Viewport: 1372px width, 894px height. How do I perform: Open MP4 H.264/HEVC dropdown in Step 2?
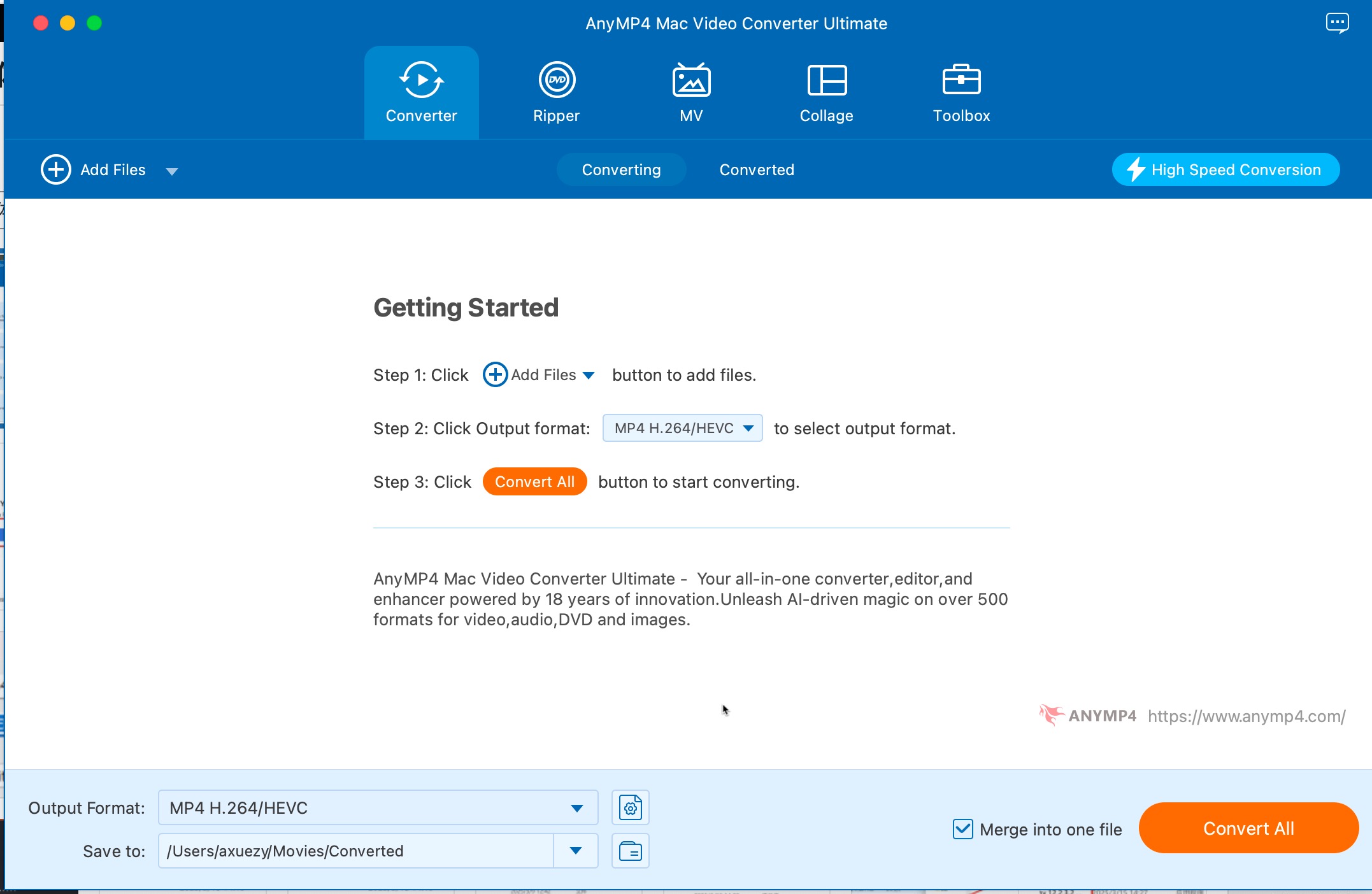click(682, 428)
